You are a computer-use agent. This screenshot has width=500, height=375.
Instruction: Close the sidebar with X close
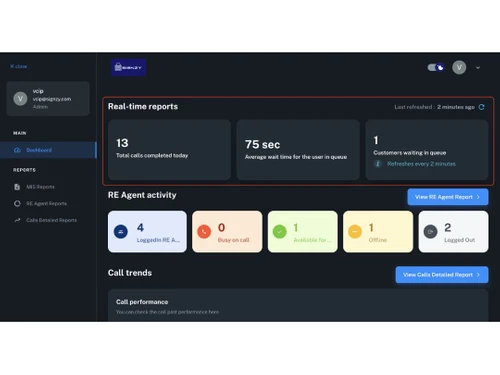[x=19, y=66]
